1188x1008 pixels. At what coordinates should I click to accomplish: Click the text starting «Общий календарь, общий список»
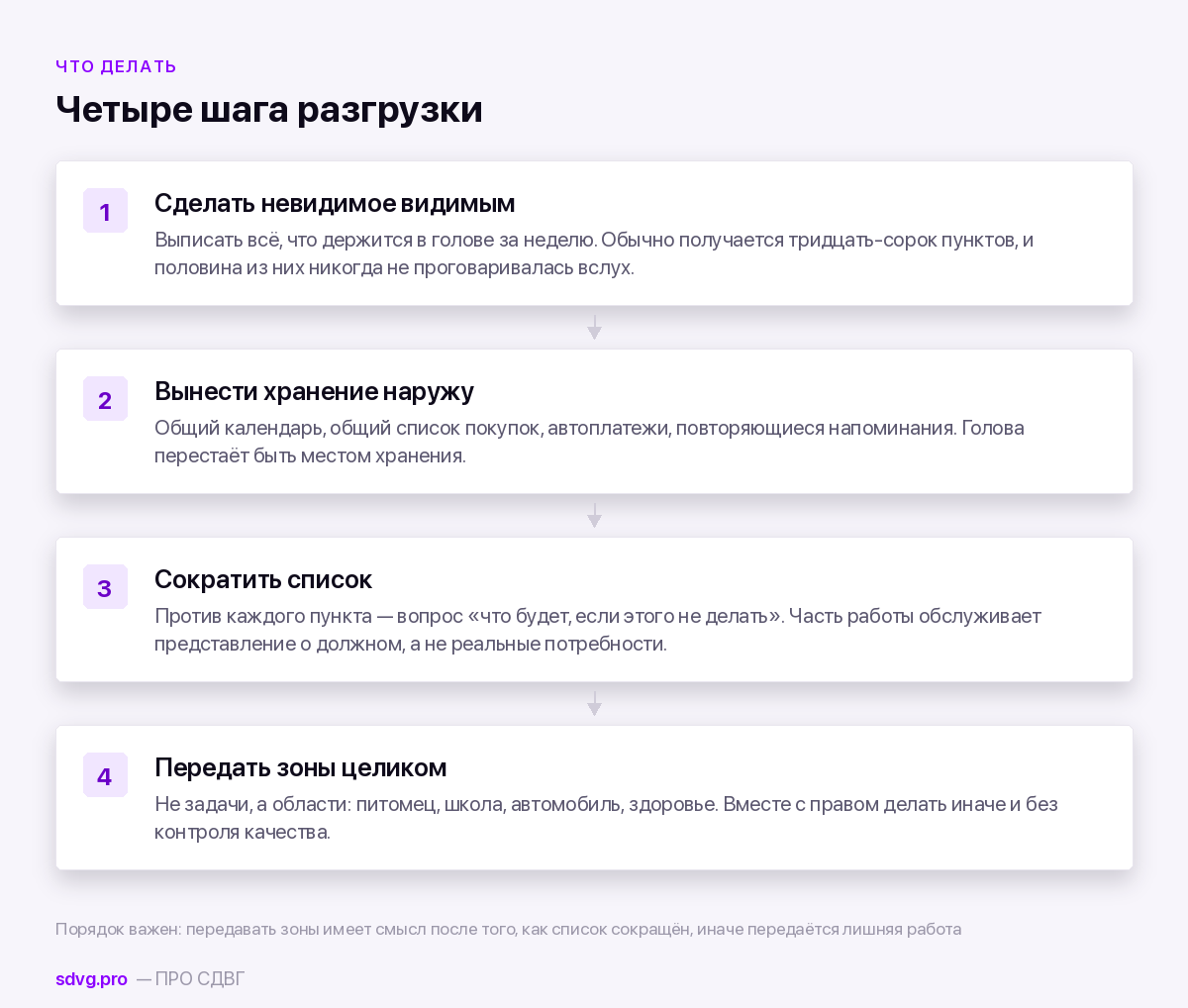click(589, 442)
